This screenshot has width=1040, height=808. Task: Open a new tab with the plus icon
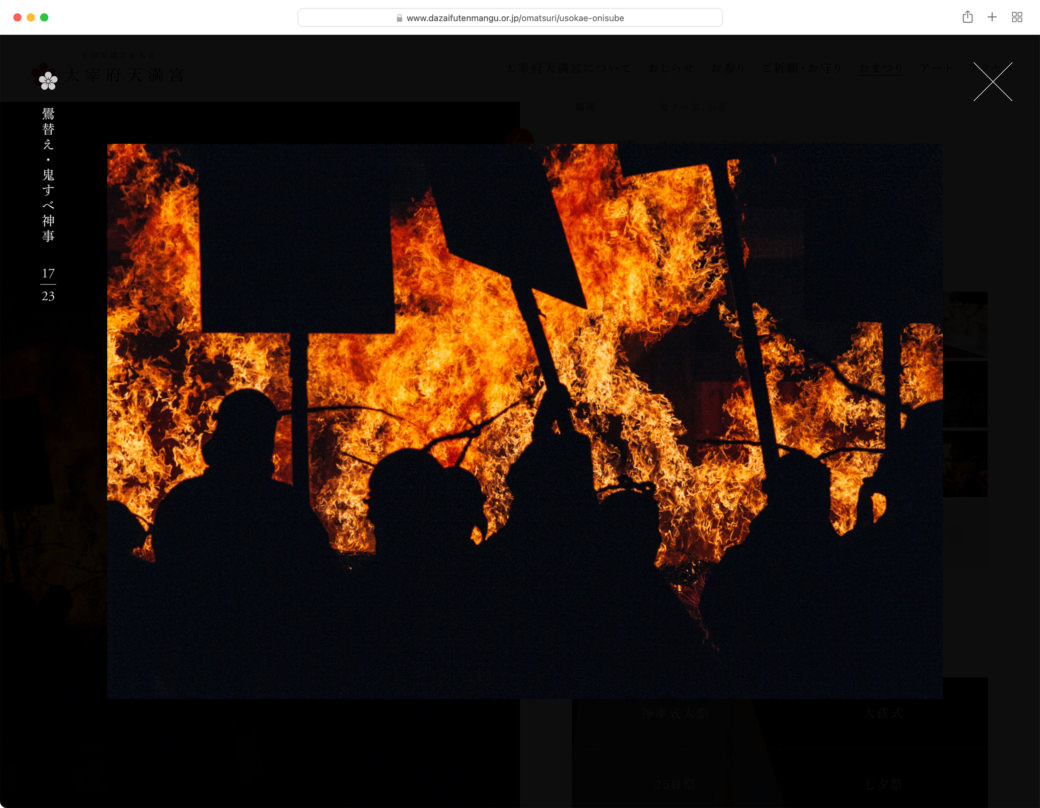992,17
